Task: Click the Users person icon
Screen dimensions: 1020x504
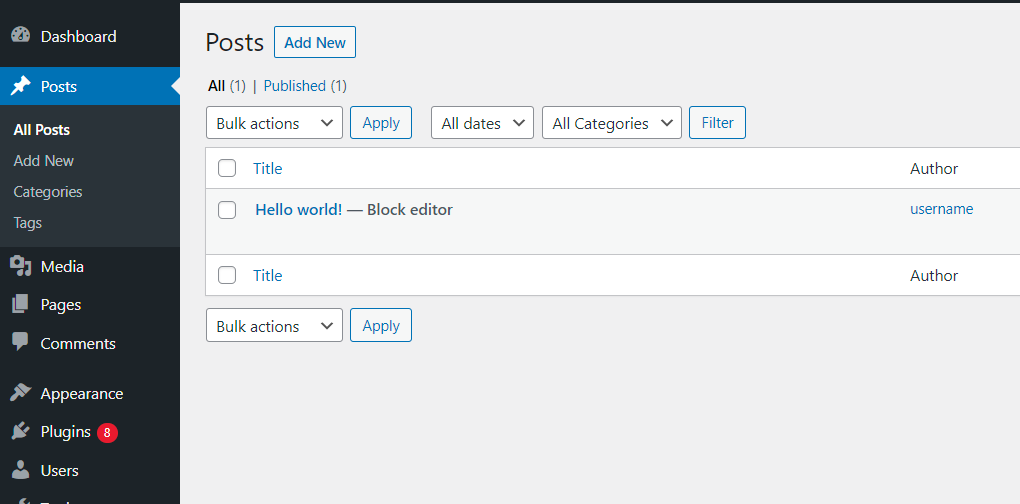Action: point(21,470)
